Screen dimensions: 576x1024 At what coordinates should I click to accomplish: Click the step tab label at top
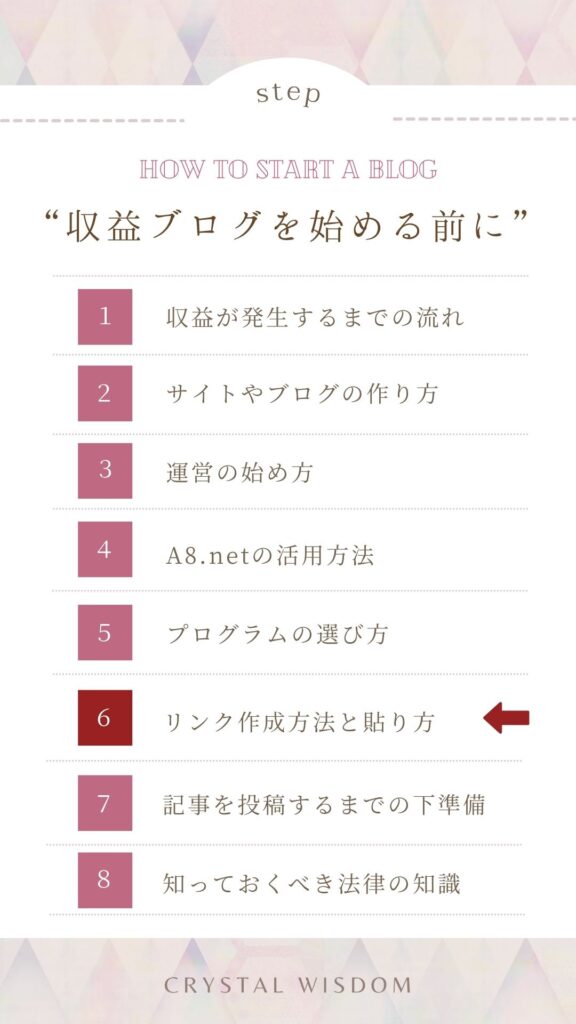click(288, 93)
